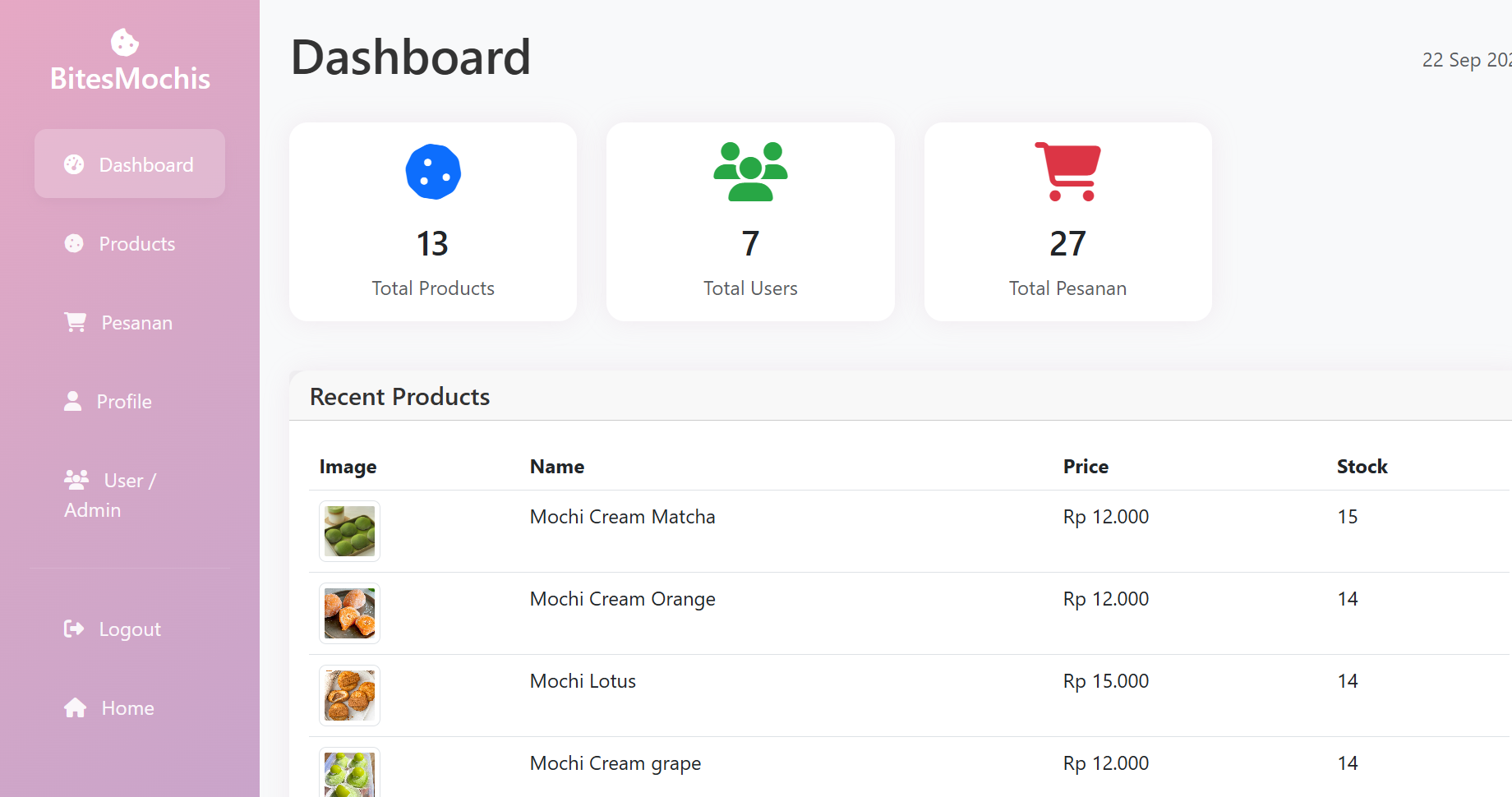Viewport: 1512px width, 797px height.
Task: Click the Mochi Lotus product thumbnail
Action: pos(349,695)
